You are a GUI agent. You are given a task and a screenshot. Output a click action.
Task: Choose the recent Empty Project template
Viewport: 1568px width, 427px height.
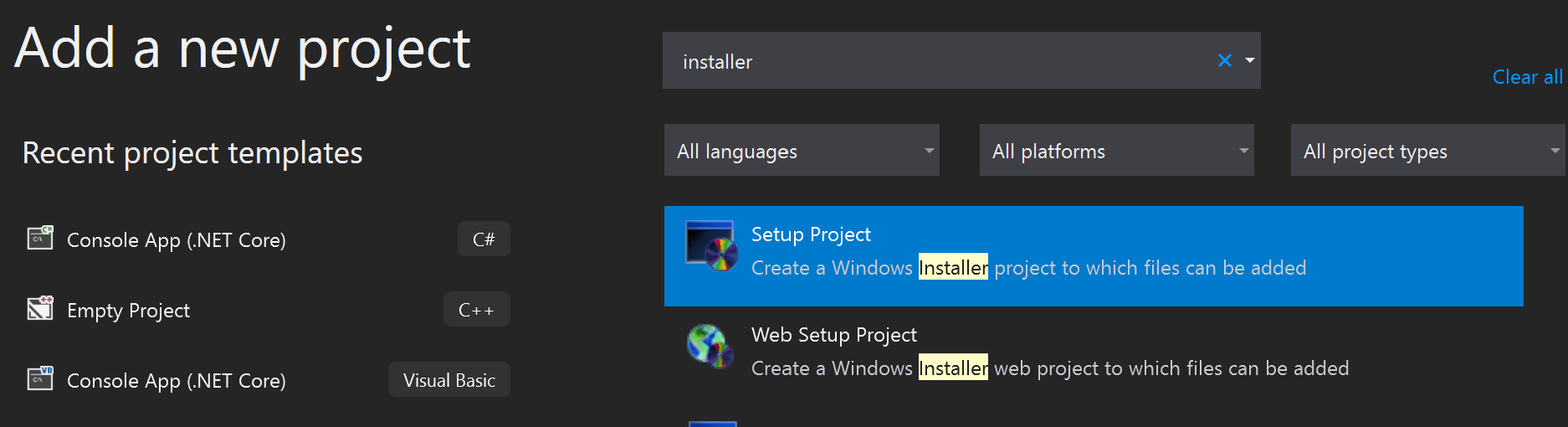128,311
